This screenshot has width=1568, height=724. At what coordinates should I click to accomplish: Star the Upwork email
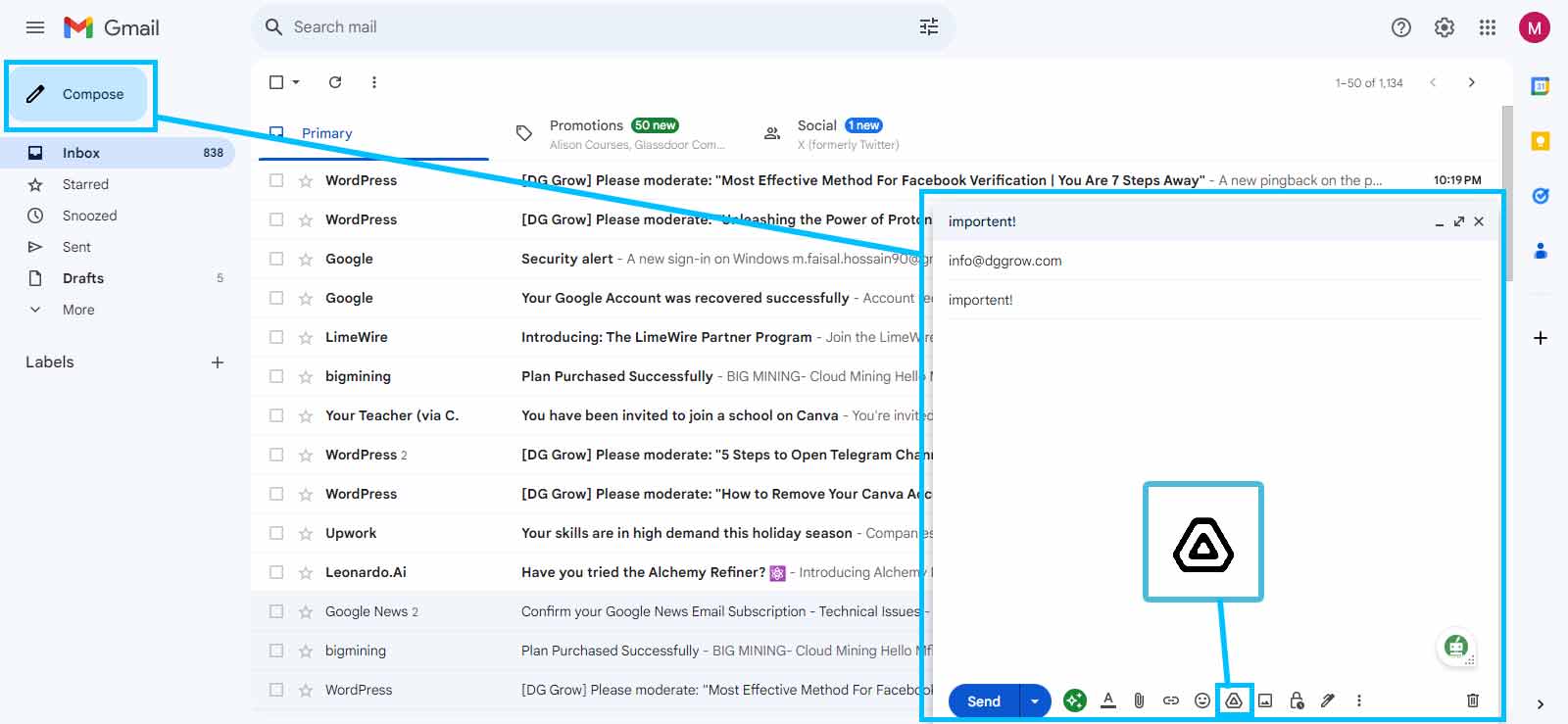click(x=306, y=533)
